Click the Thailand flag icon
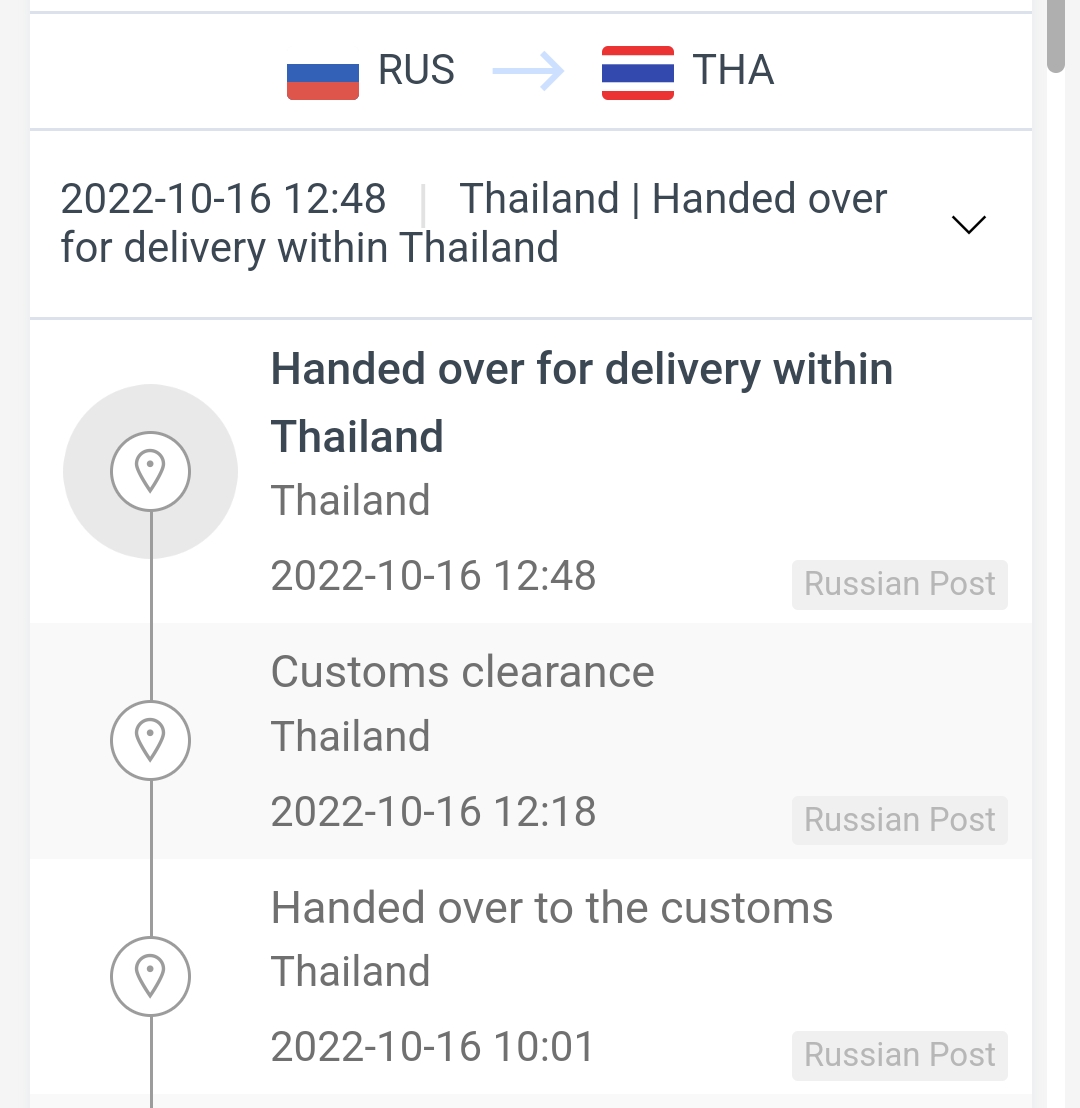 (x=638, y=73)
